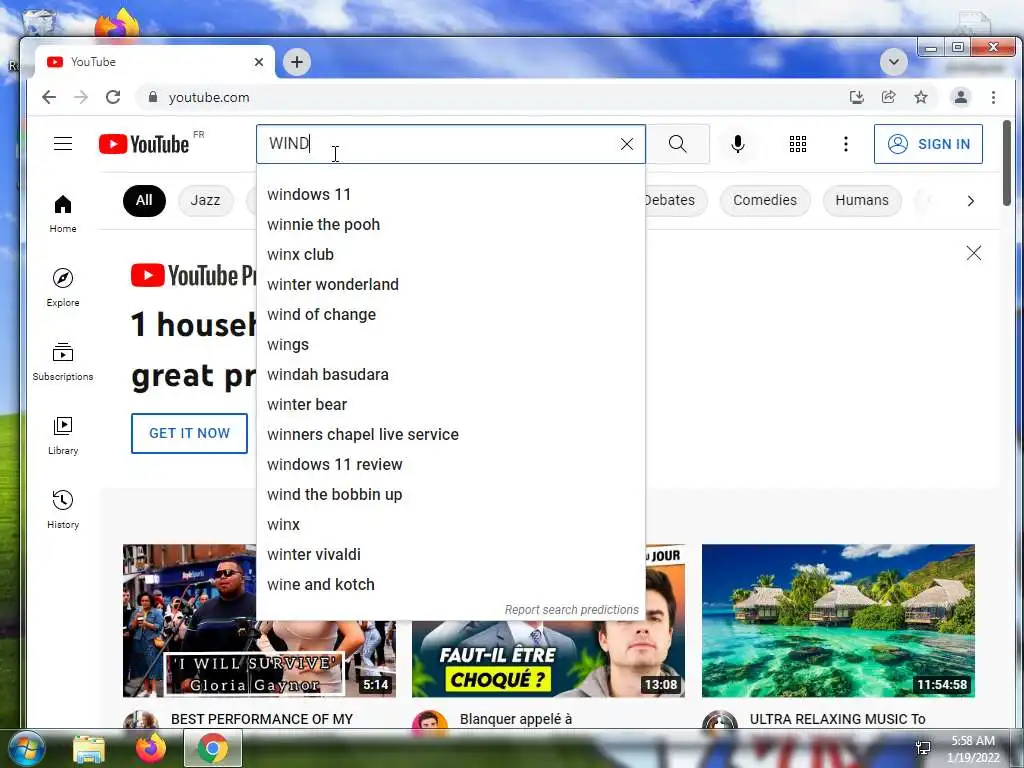
Task: Go back with the browser back arrow
Action: coord(49,97)
